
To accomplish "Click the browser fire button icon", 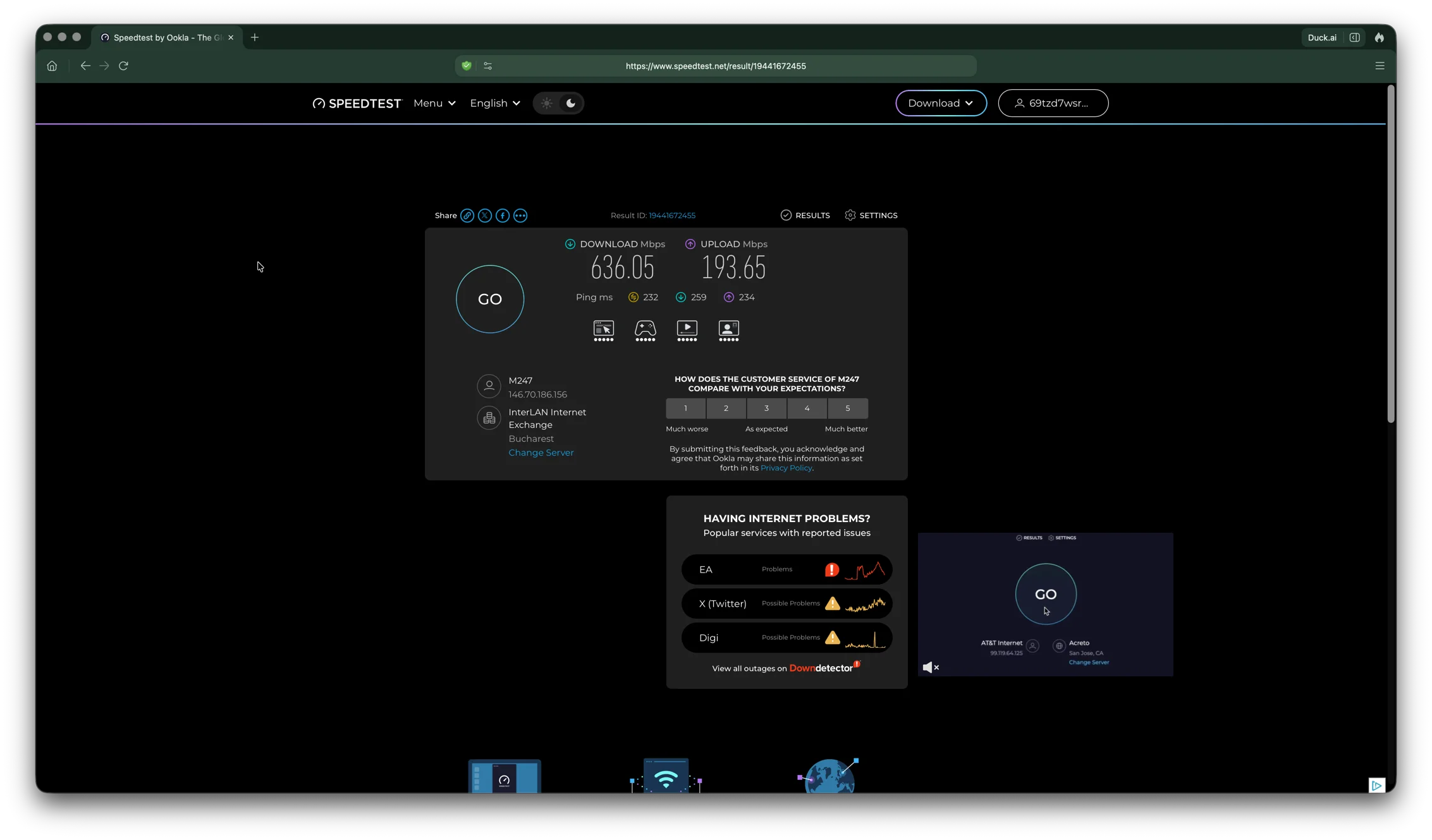I will (1379, 37).
